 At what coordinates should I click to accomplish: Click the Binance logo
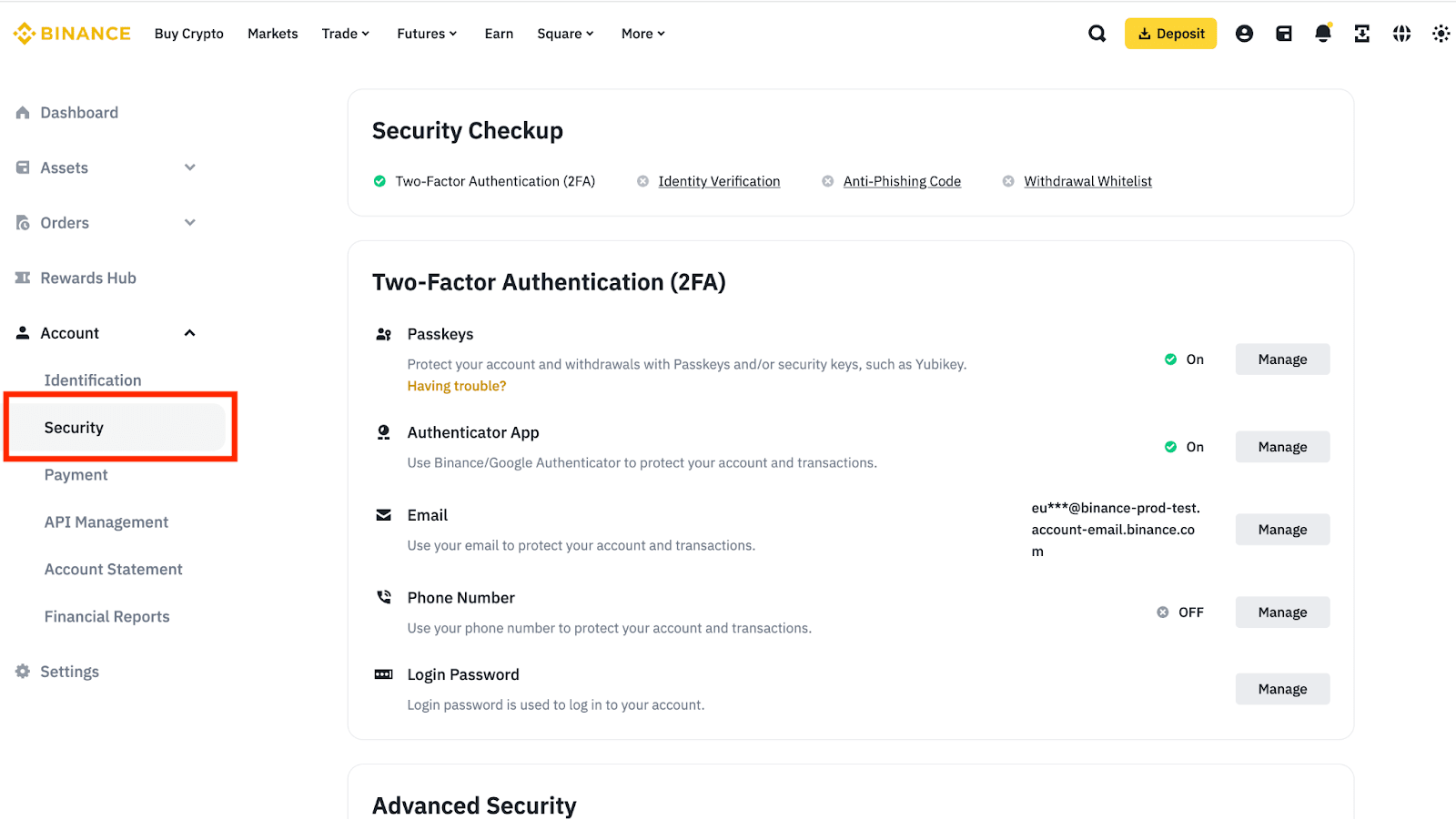(72, 34)
